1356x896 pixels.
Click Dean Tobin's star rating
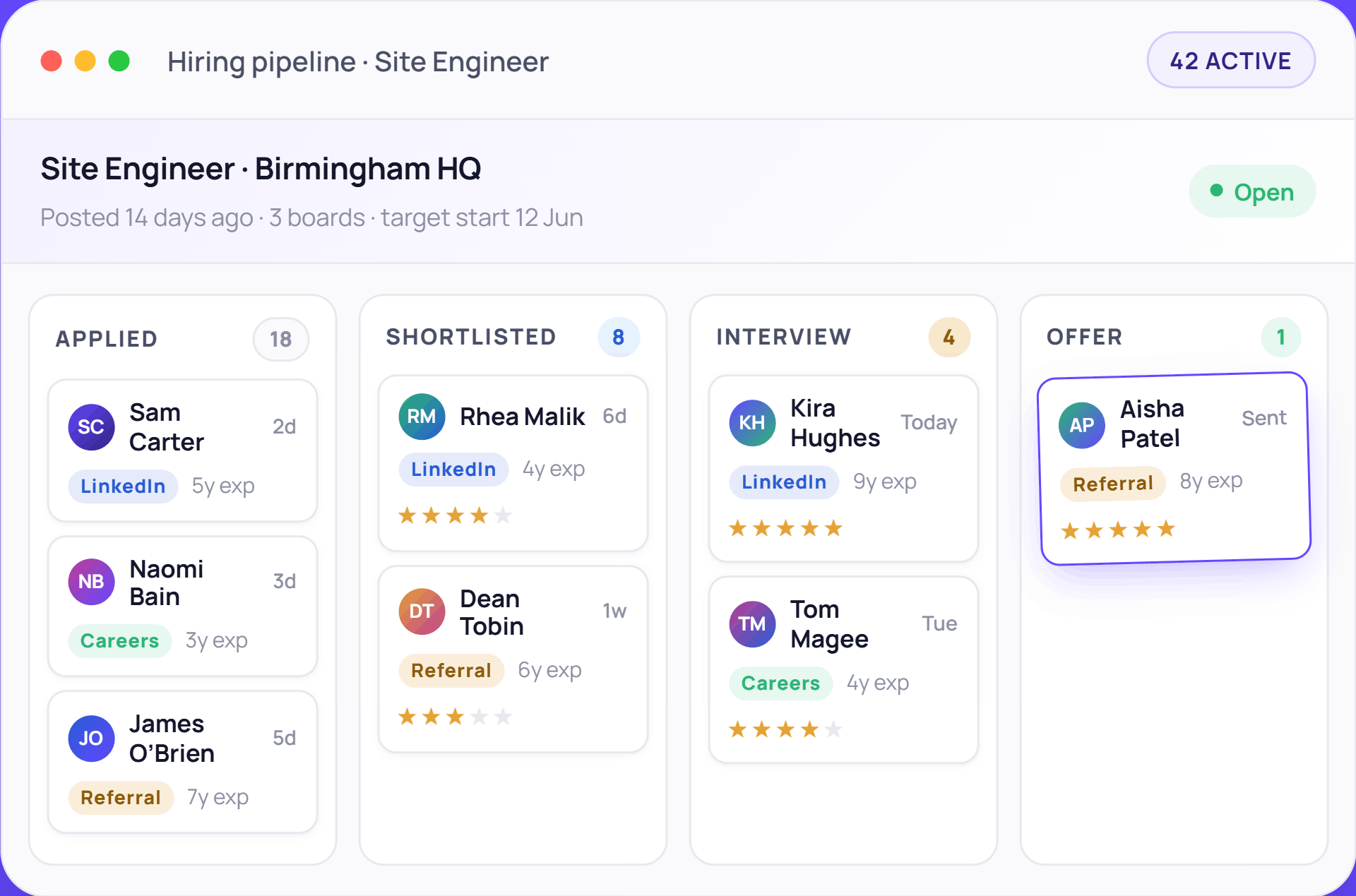[x=455, y=717]
